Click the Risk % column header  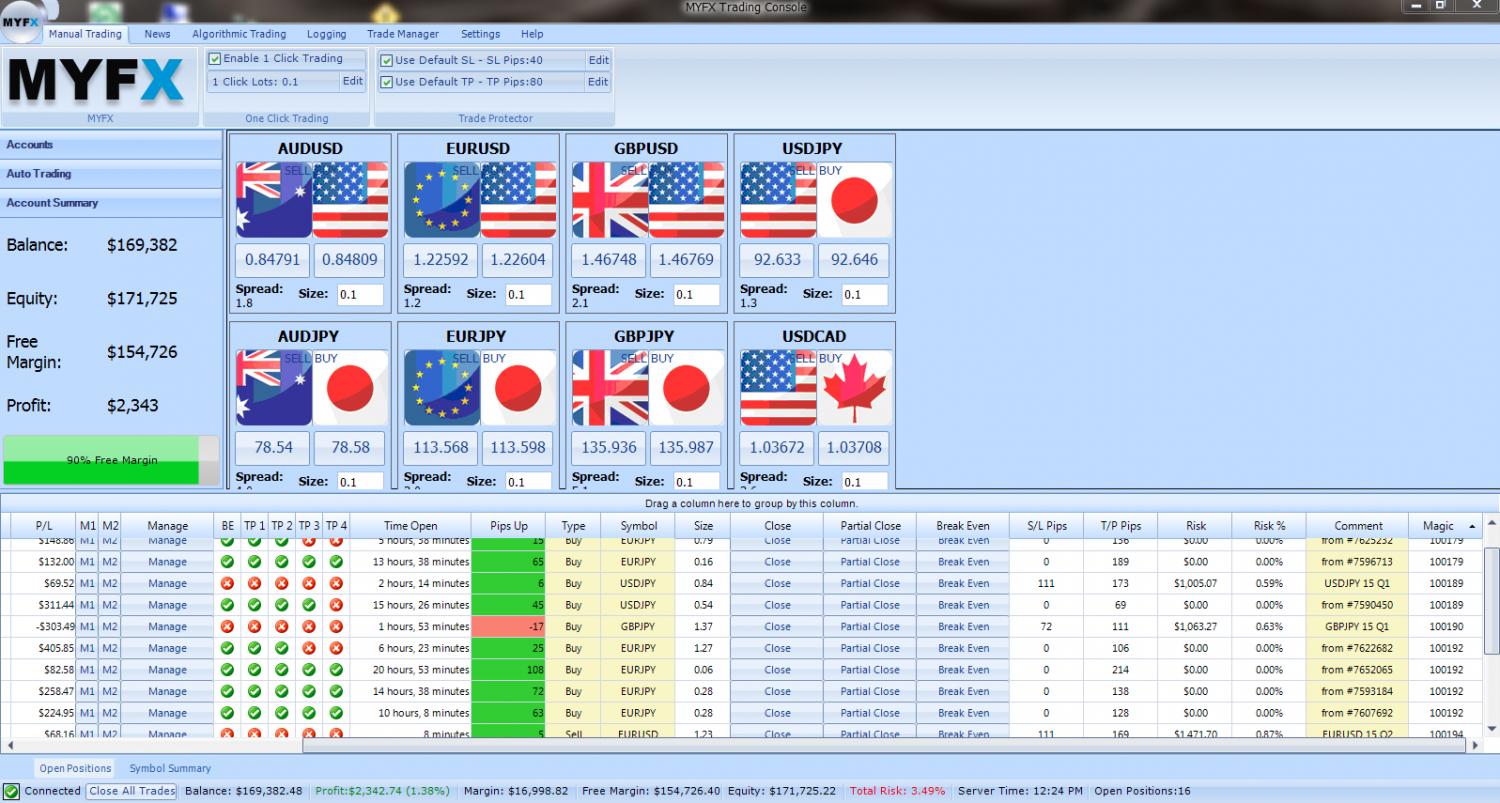[1269, 526]
